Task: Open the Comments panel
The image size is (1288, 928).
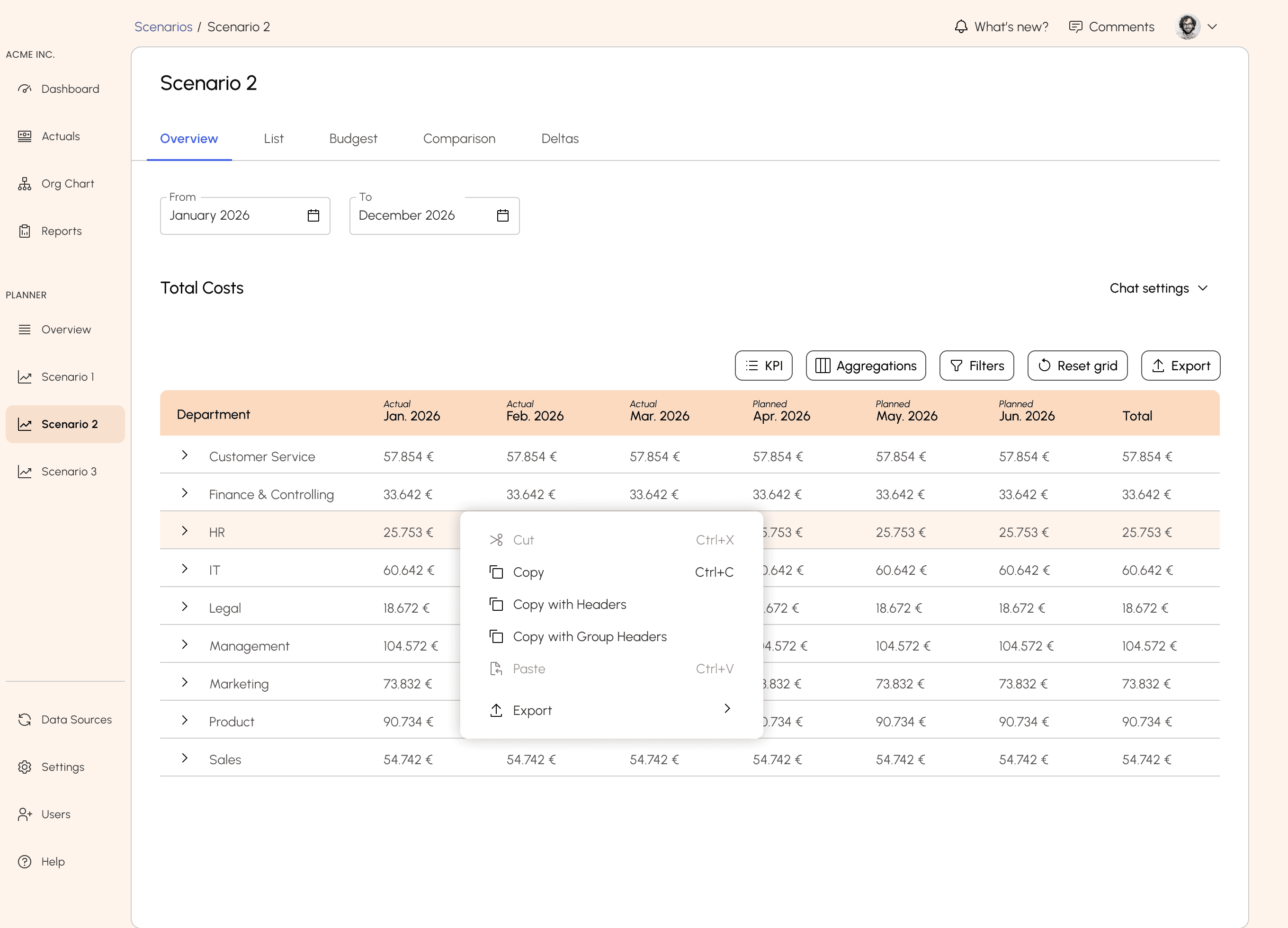Action: pyautogui.click(x=1110, y=26)
